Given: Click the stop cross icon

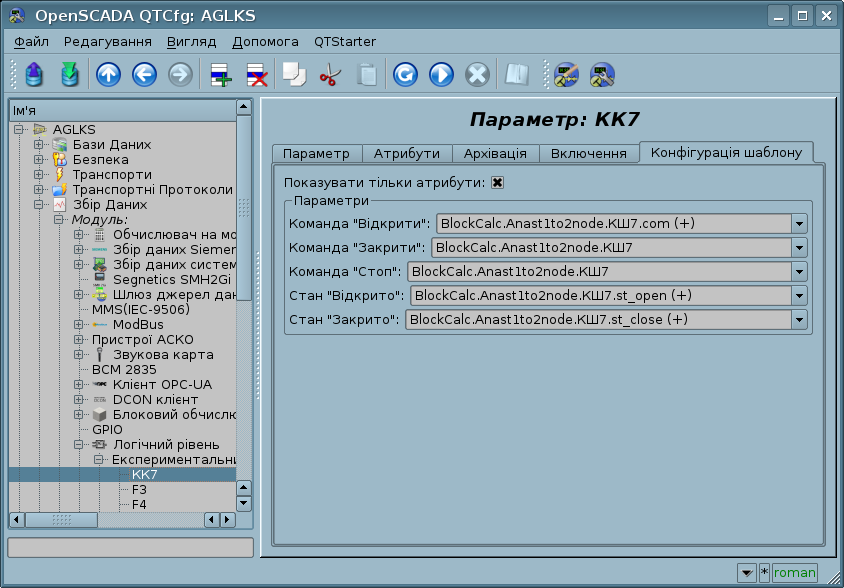Looking at the screenshot, I should pyautogui.click(x=477, y=74).
